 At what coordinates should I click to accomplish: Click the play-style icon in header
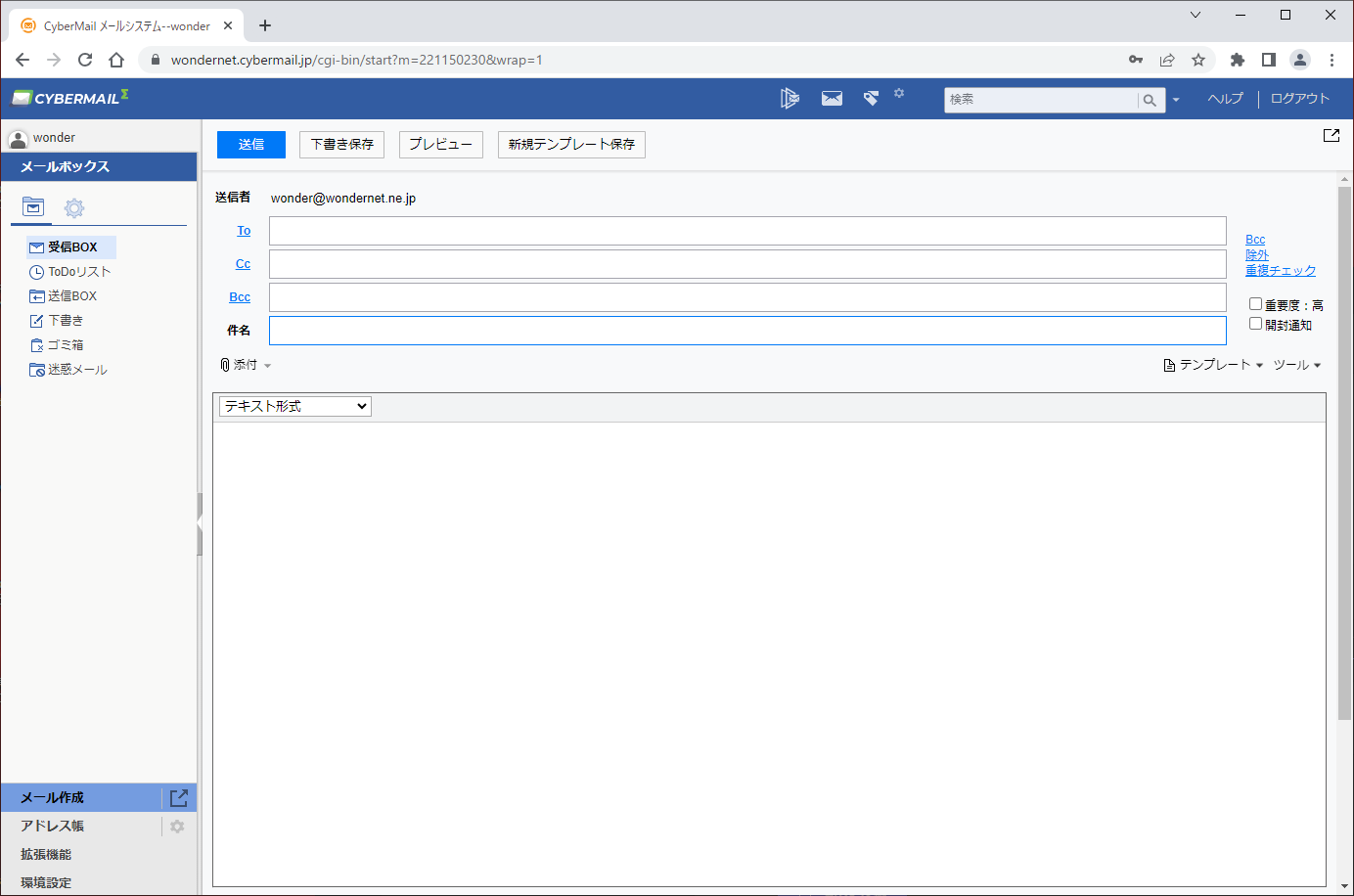(790, 98)
